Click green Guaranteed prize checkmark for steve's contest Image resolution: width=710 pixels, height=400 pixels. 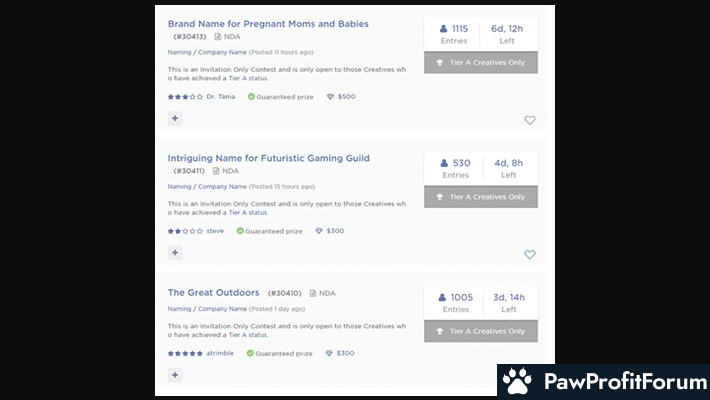coord(240,231)
